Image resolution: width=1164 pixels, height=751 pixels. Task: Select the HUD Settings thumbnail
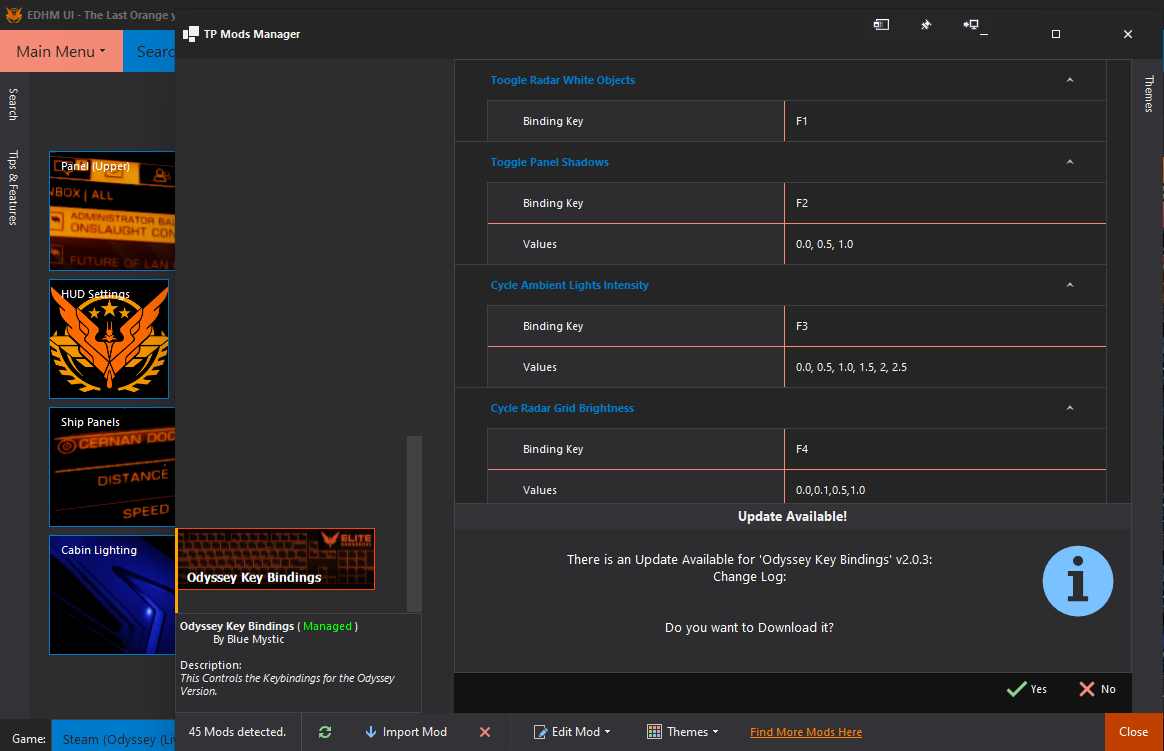coord(109,339)
